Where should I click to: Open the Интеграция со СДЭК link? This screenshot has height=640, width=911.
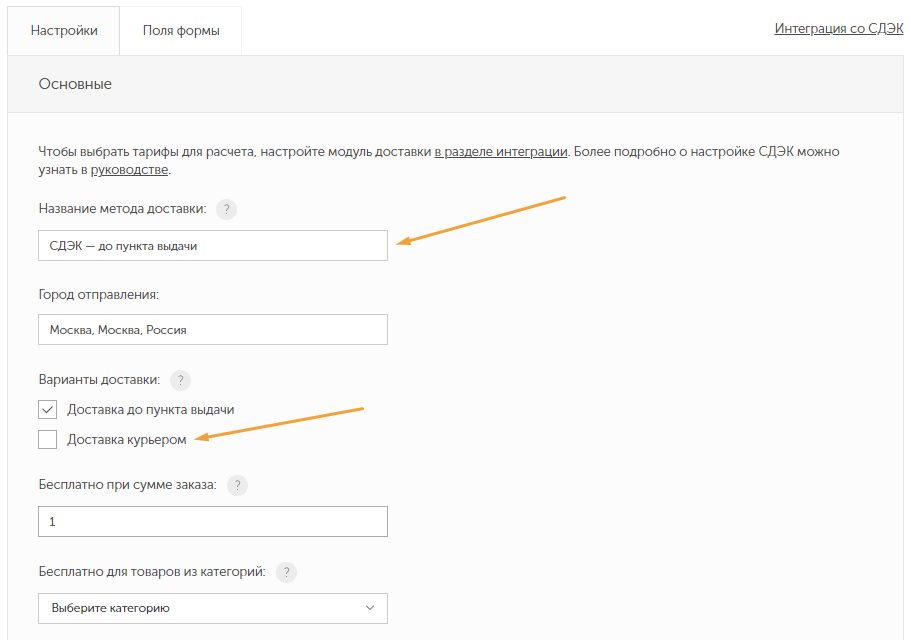tap(838, 28)
